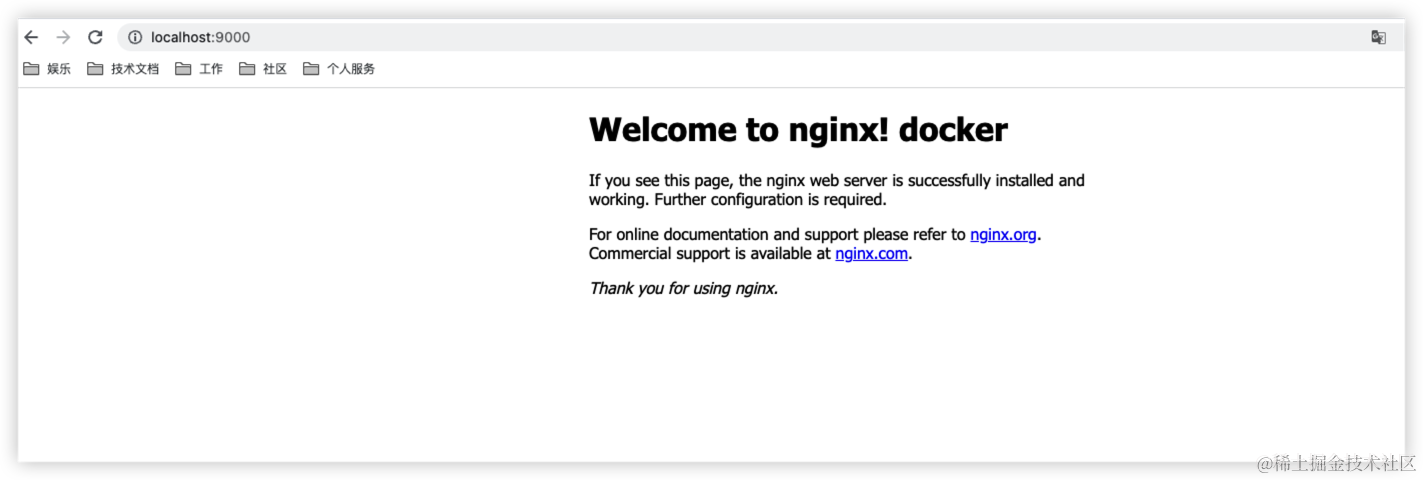Click the browser forward arrow
Image resolution: width=1423 pixels, height=480 pixels.
(63, 37)
